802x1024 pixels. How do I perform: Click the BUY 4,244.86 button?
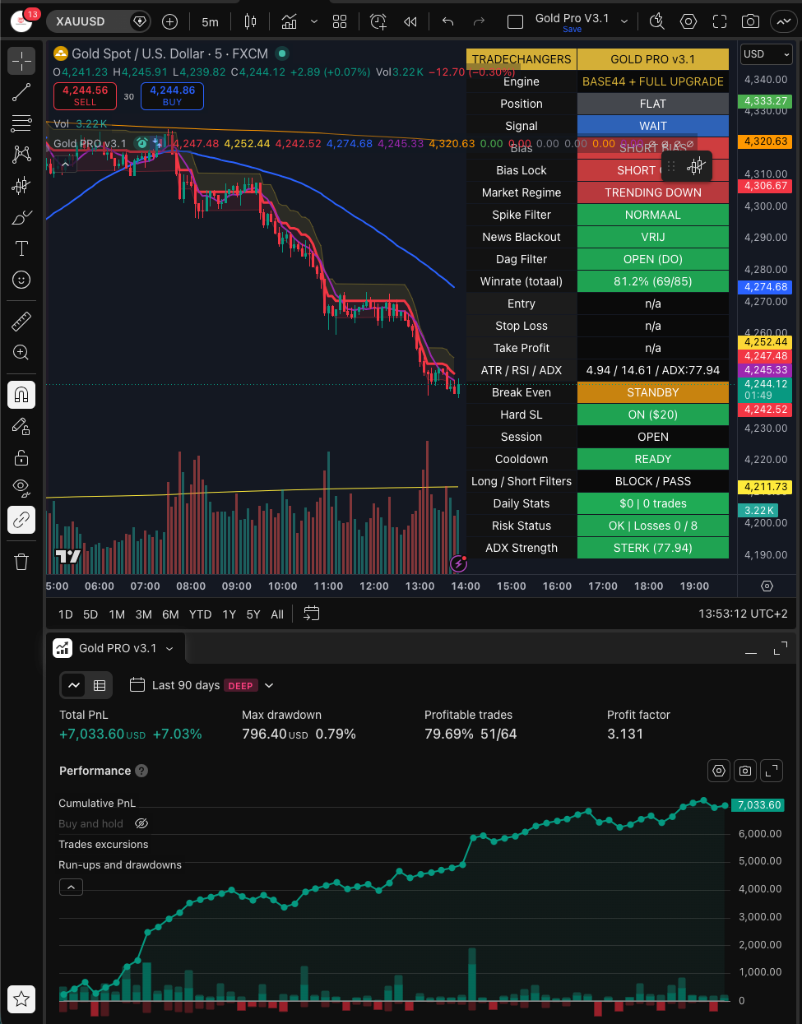pos(172,96)
